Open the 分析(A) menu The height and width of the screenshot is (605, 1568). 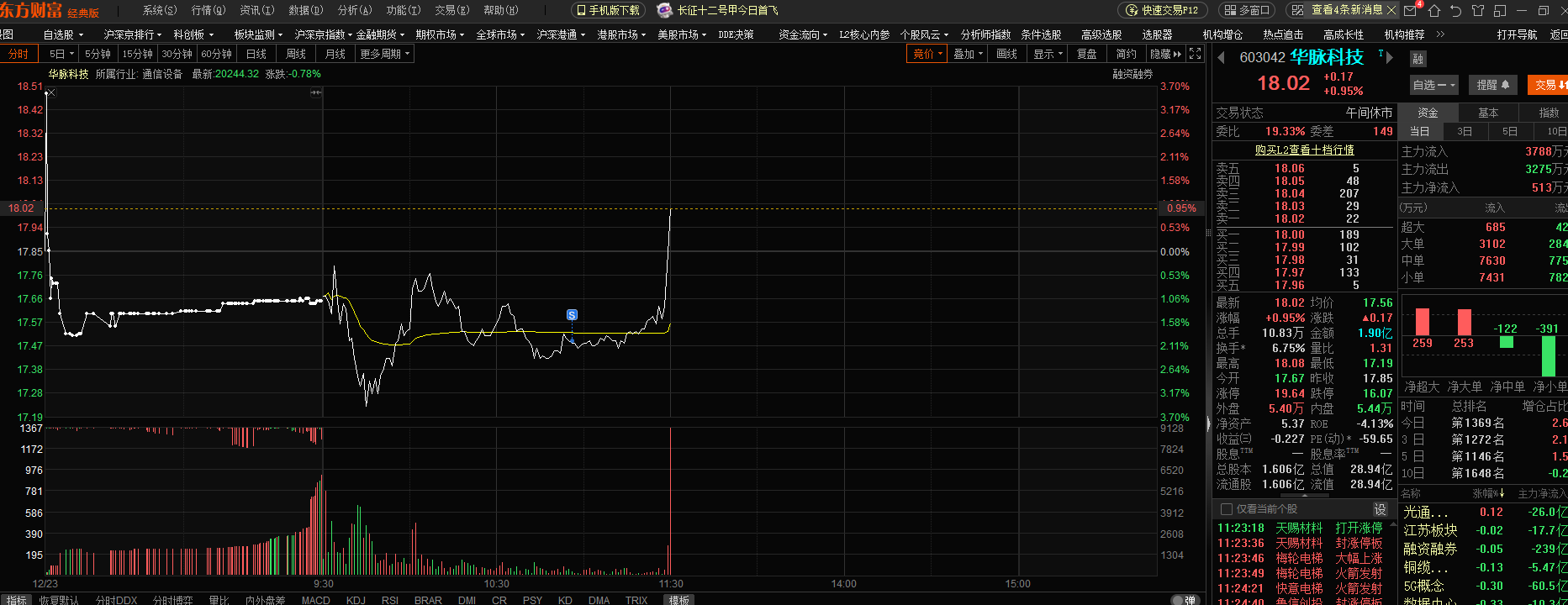click(354, 10)
